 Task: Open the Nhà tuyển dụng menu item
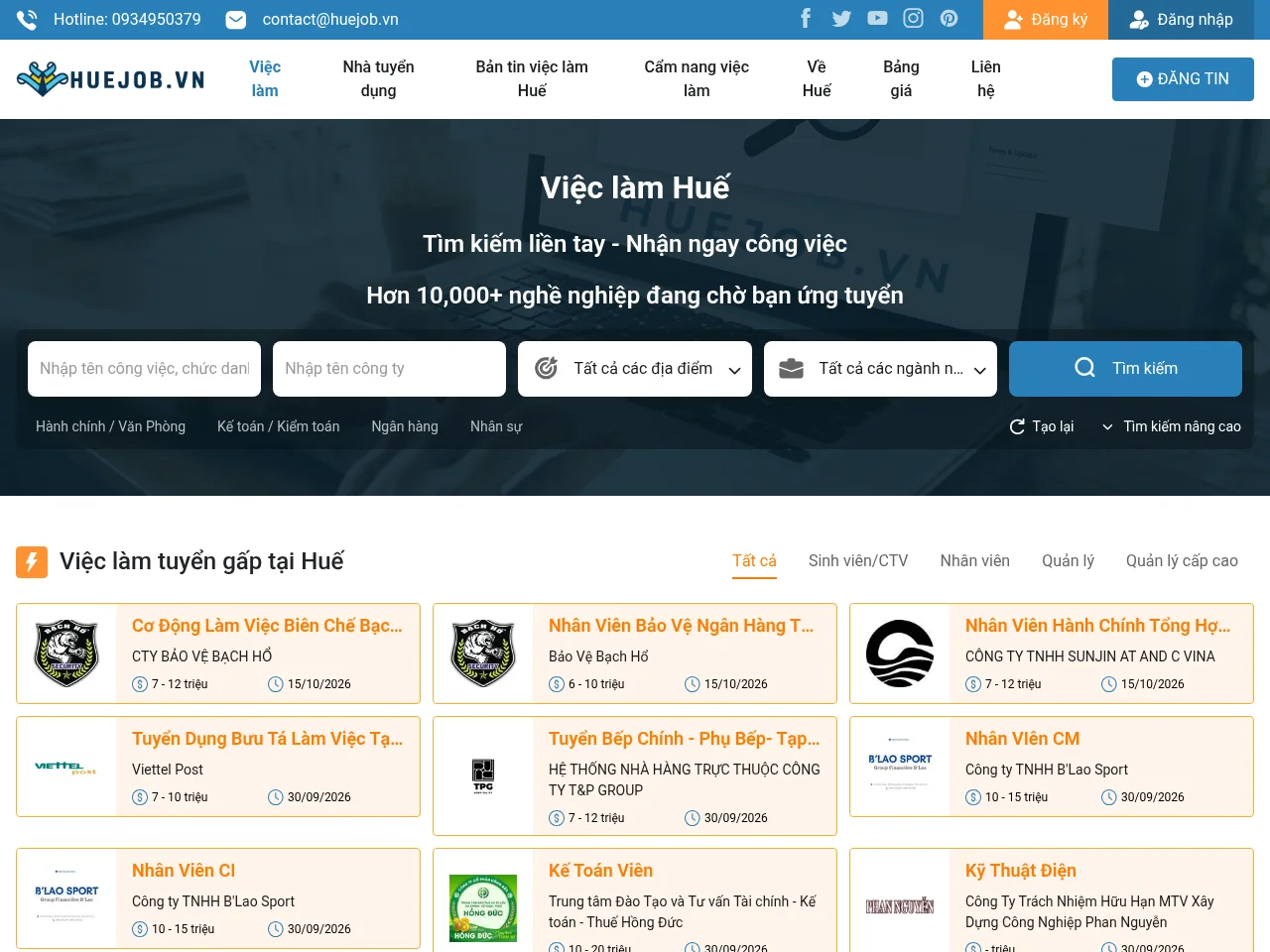coord(378,79)
